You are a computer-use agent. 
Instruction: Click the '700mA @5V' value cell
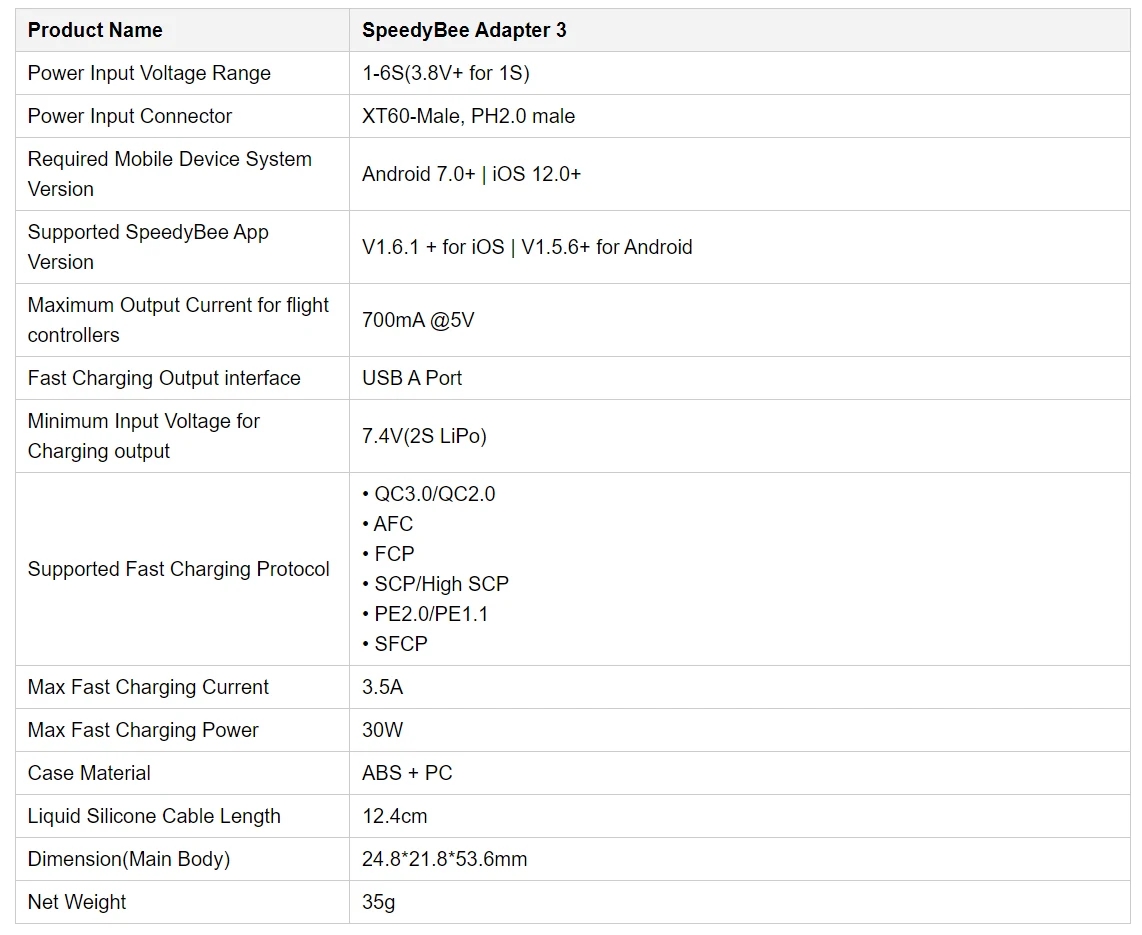(418, 320)
